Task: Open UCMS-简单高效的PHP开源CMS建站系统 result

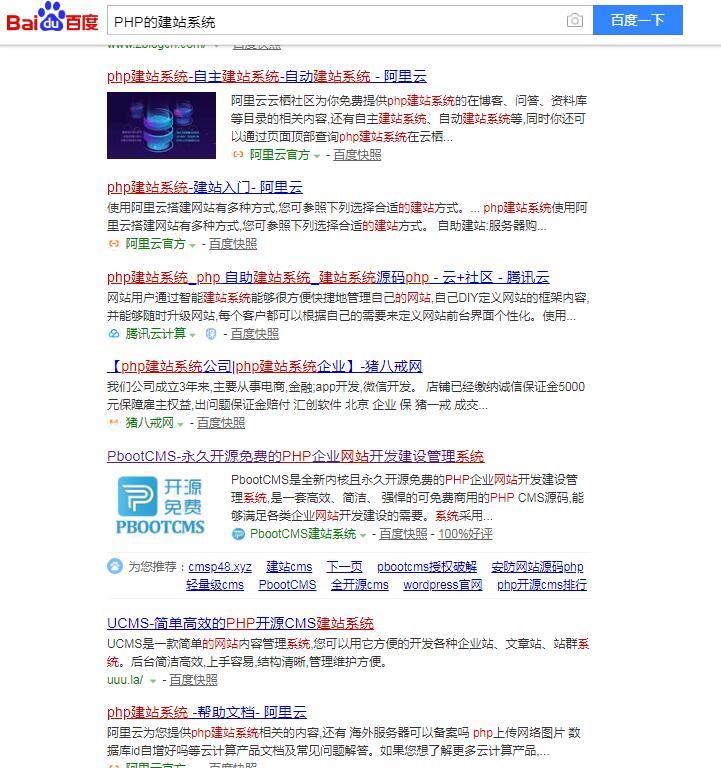Action: pyautogui.click(x=240, y=624)
